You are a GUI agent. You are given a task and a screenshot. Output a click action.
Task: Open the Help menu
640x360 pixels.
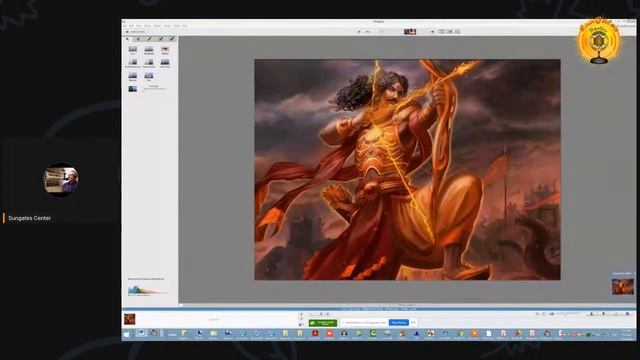(x=185, y=26)
